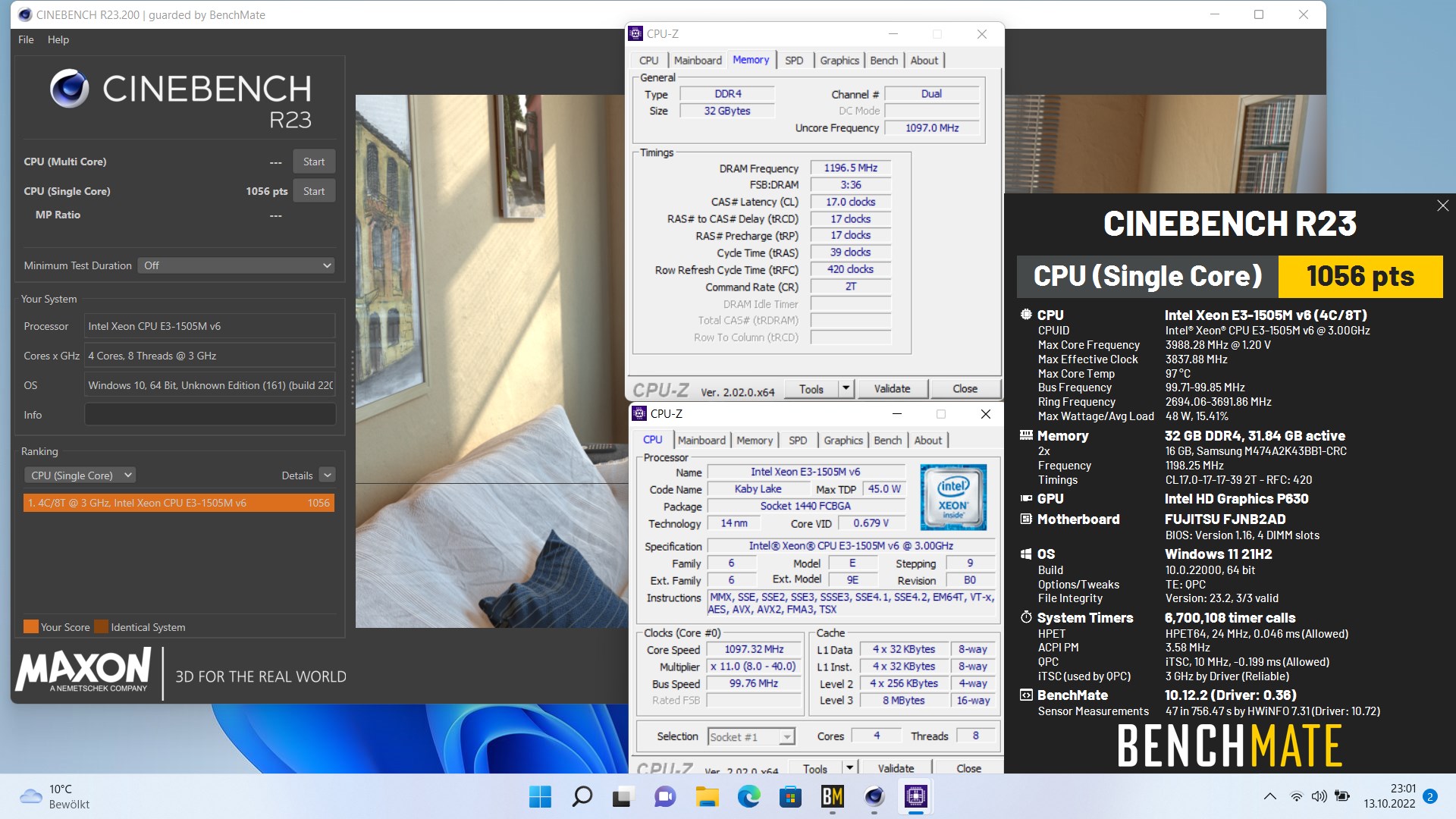This screenshot has height=819, width=1456.
Task: Open the notification center badge
Action: tap(1430, 796)
